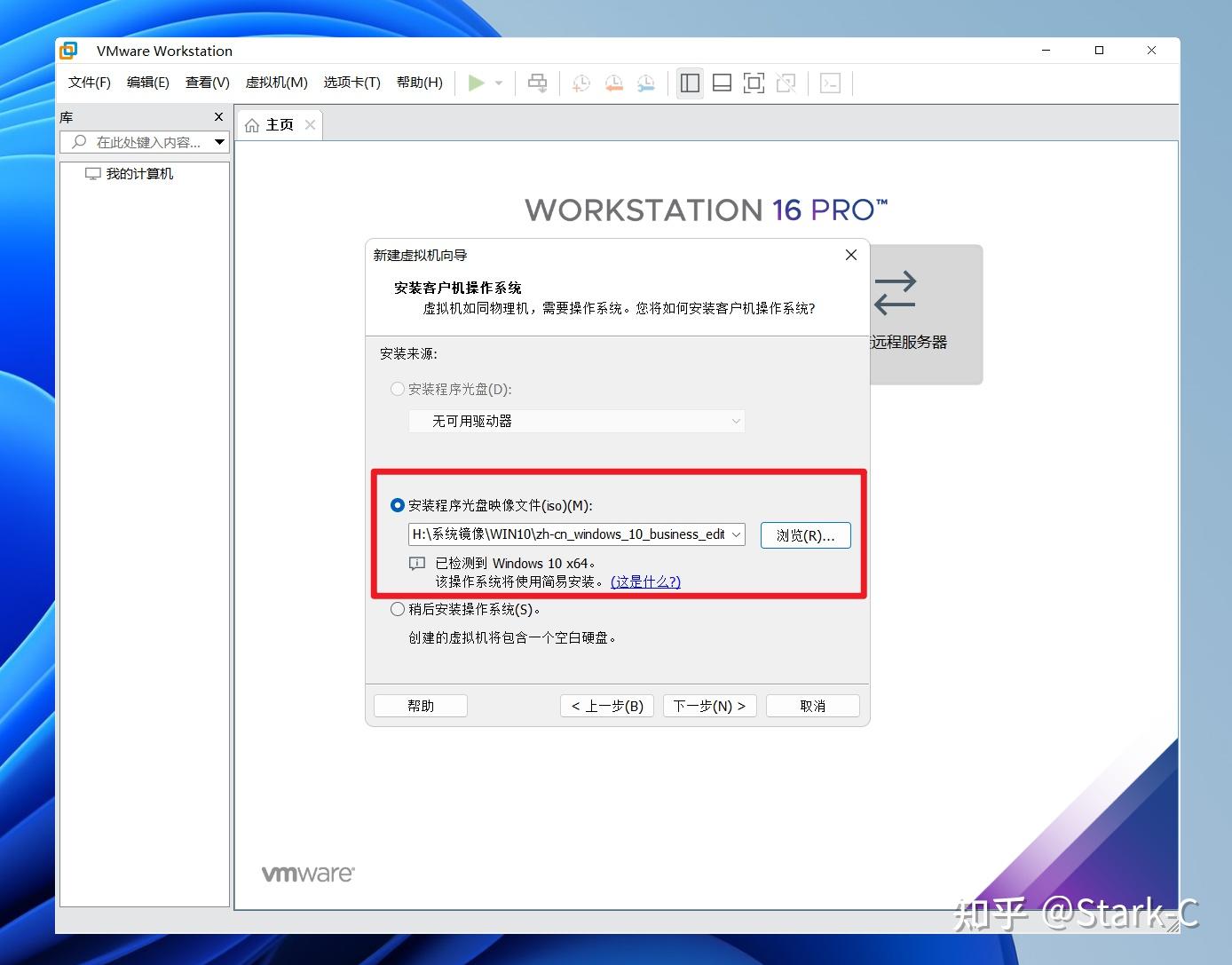Open the 这是什么 help link
Screen dimensions: 1232x965
tap(645, 581)
